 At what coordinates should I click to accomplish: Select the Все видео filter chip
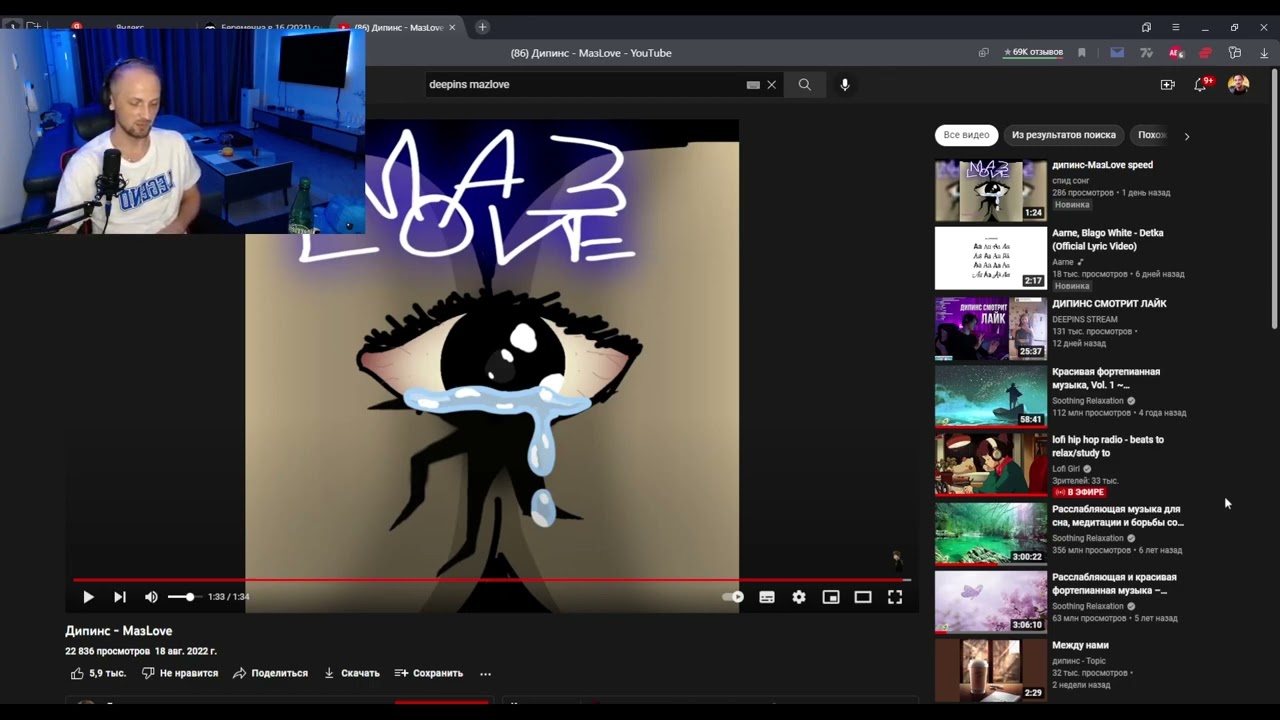point(966,135)
